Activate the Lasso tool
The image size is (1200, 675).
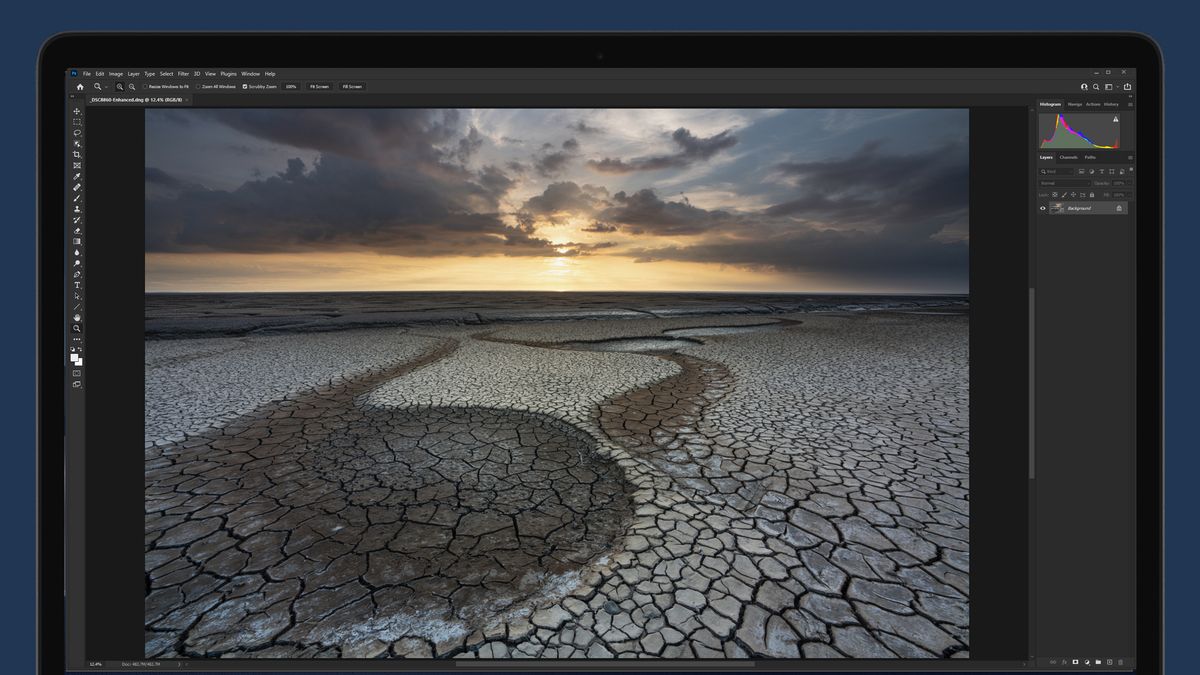tap(77, 133)
